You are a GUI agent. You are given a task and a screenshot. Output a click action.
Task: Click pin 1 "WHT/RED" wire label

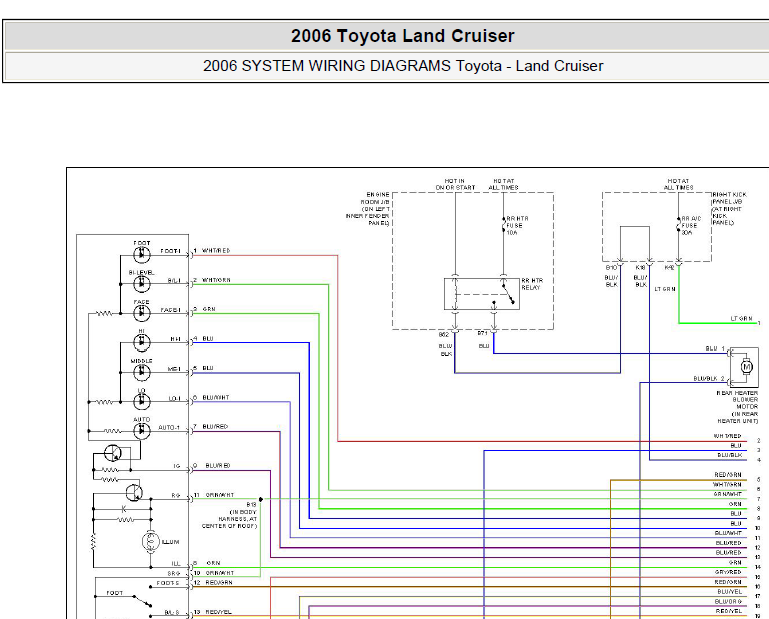coord(216,251)
